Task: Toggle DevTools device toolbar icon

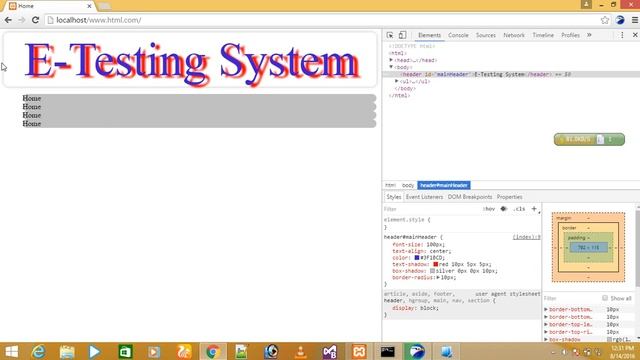Action: [x=402, y=35]
